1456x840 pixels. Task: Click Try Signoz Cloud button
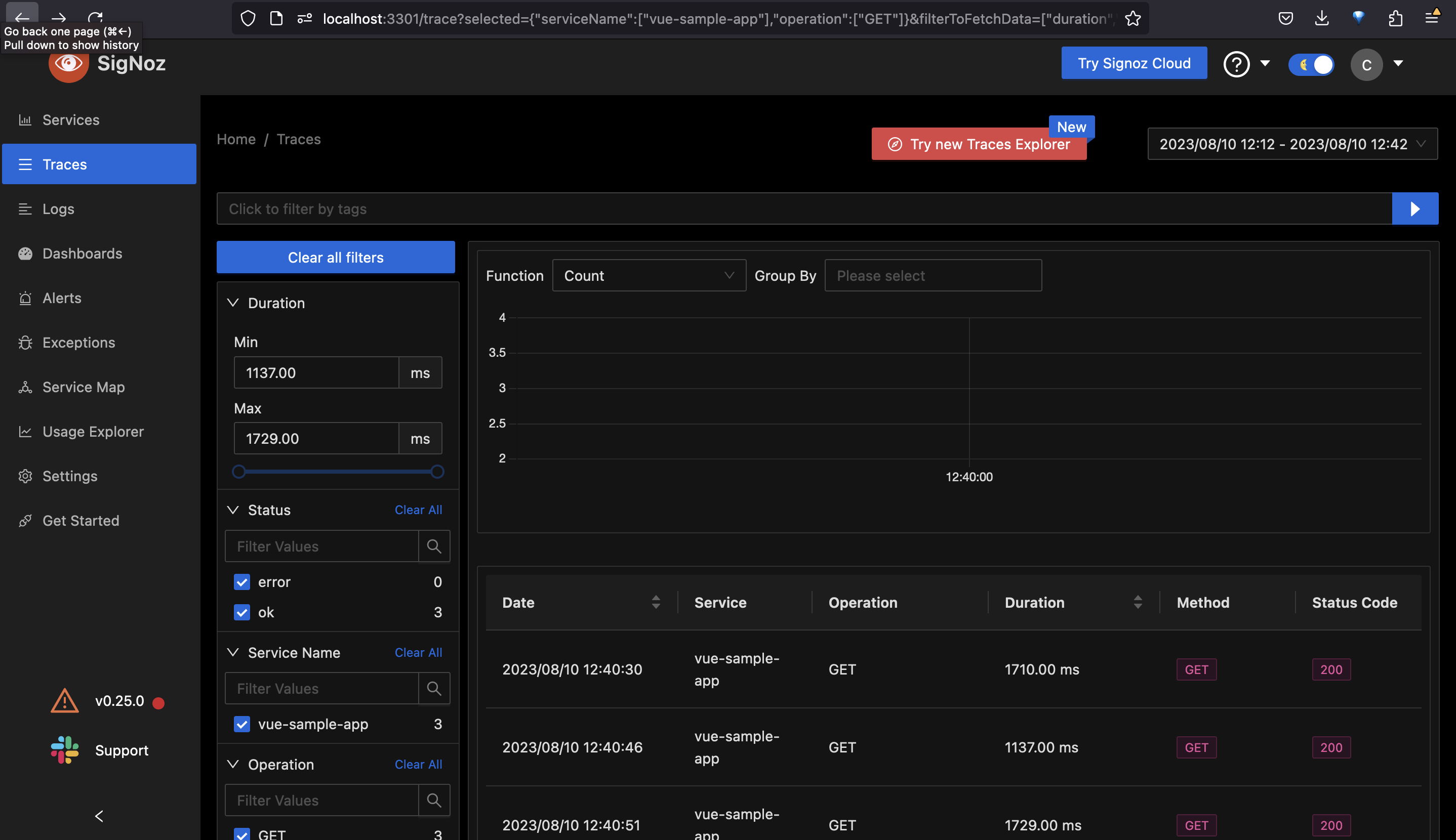(x=1134, y=63)
